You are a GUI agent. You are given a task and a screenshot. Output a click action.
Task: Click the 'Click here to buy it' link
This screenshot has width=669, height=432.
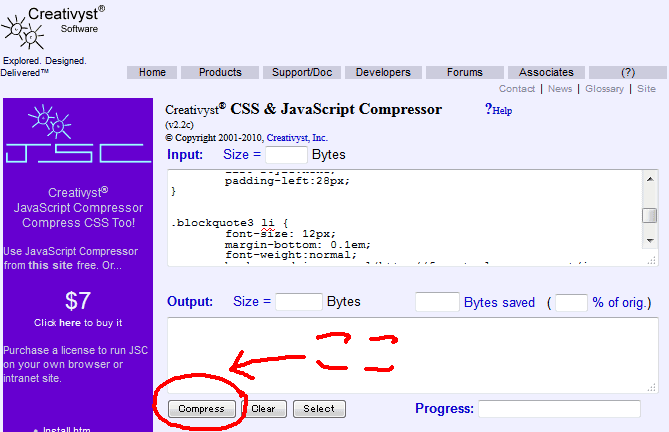78,323
